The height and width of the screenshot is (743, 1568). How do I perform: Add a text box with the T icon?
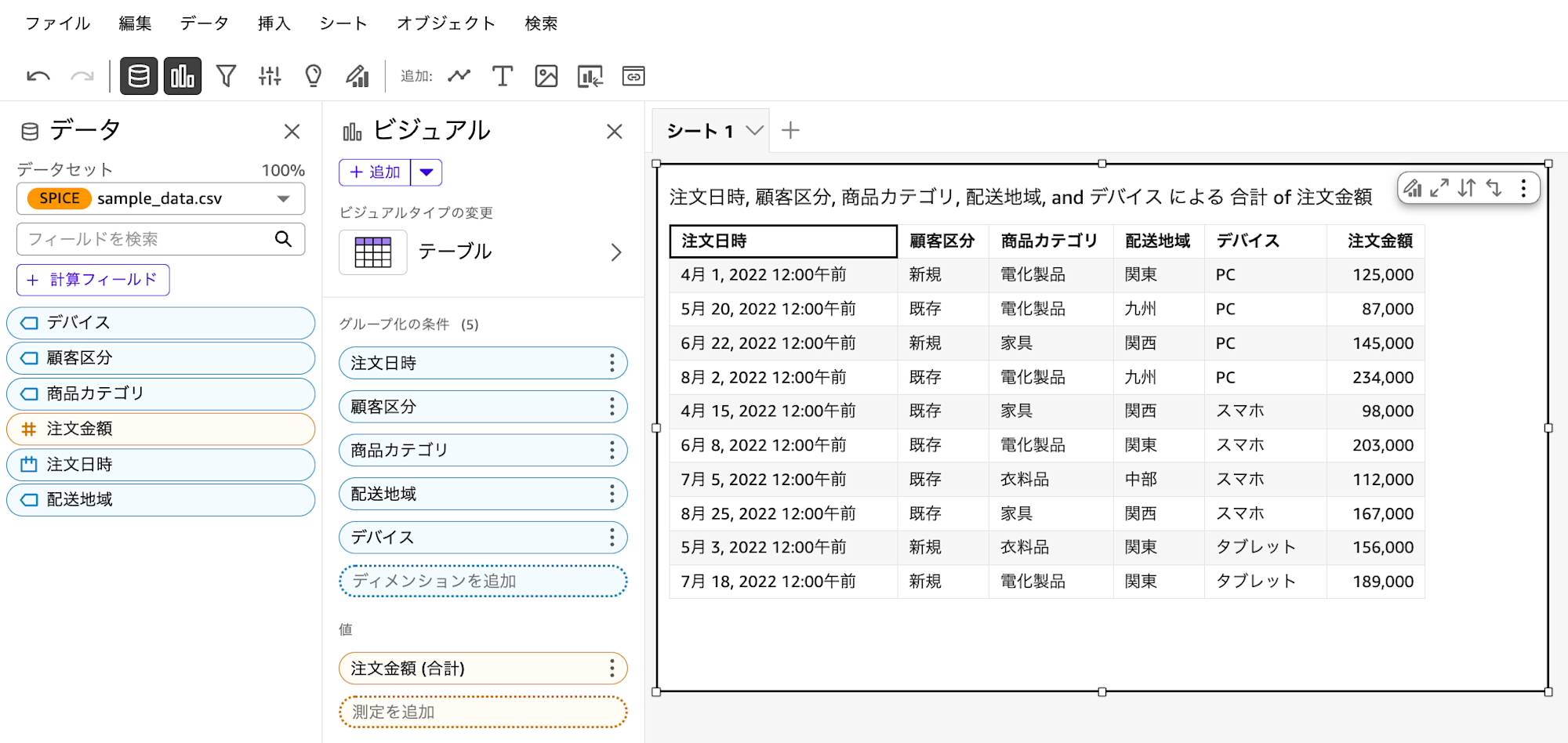[502, 76]
